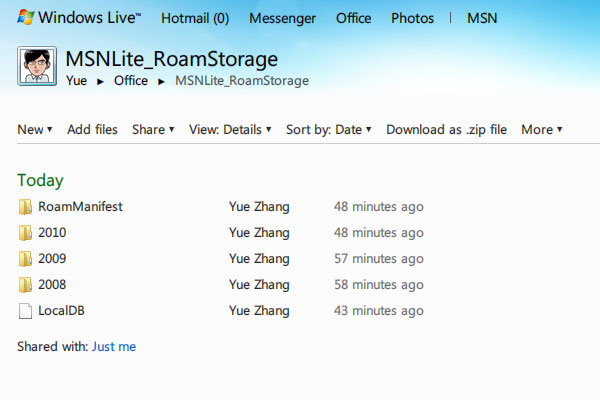This screenshot has height=400, width=600.
Task: Open the New dropdown menu
Action: coord(35,129)
